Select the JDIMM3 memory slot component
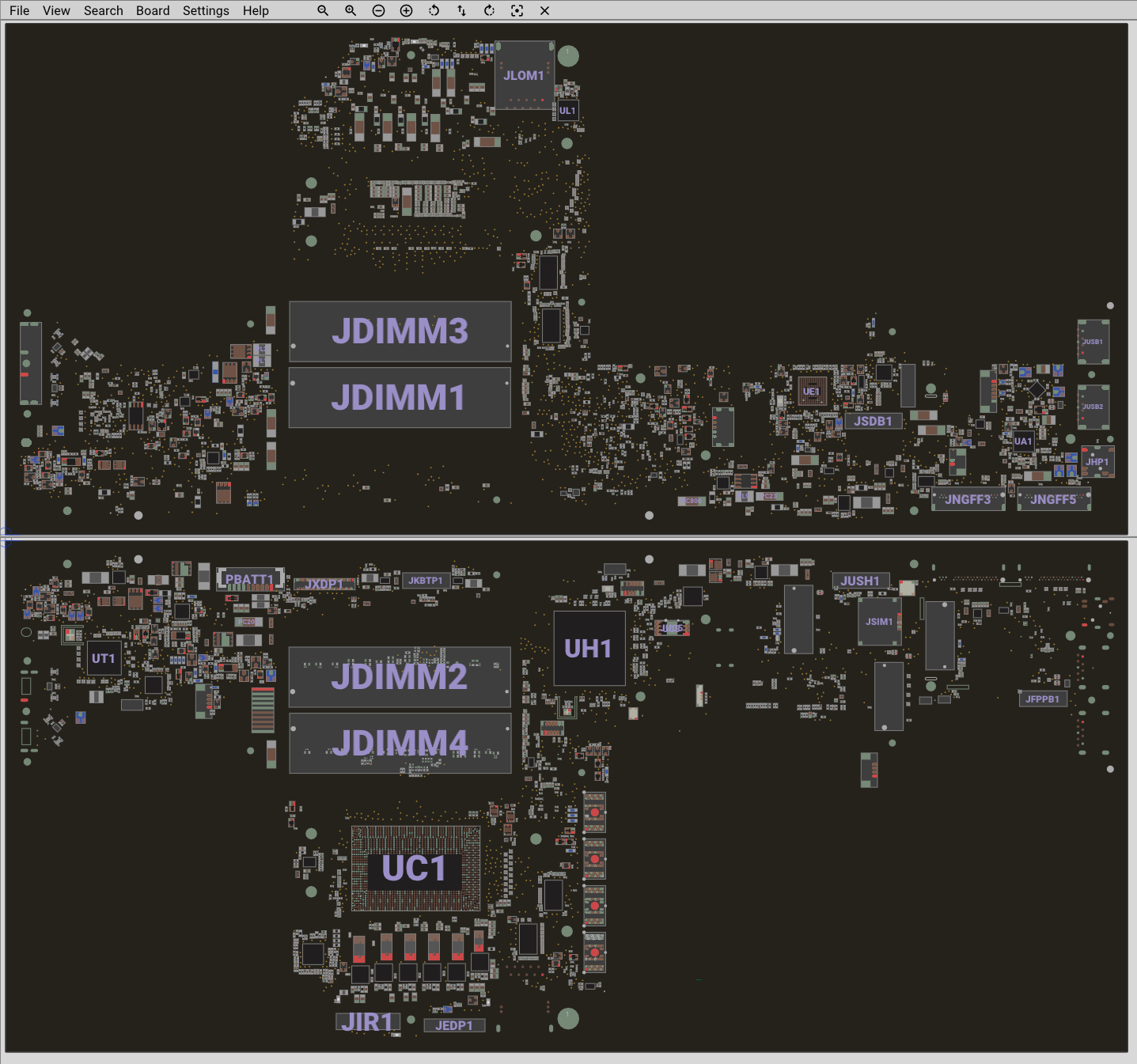 point(400,331)
